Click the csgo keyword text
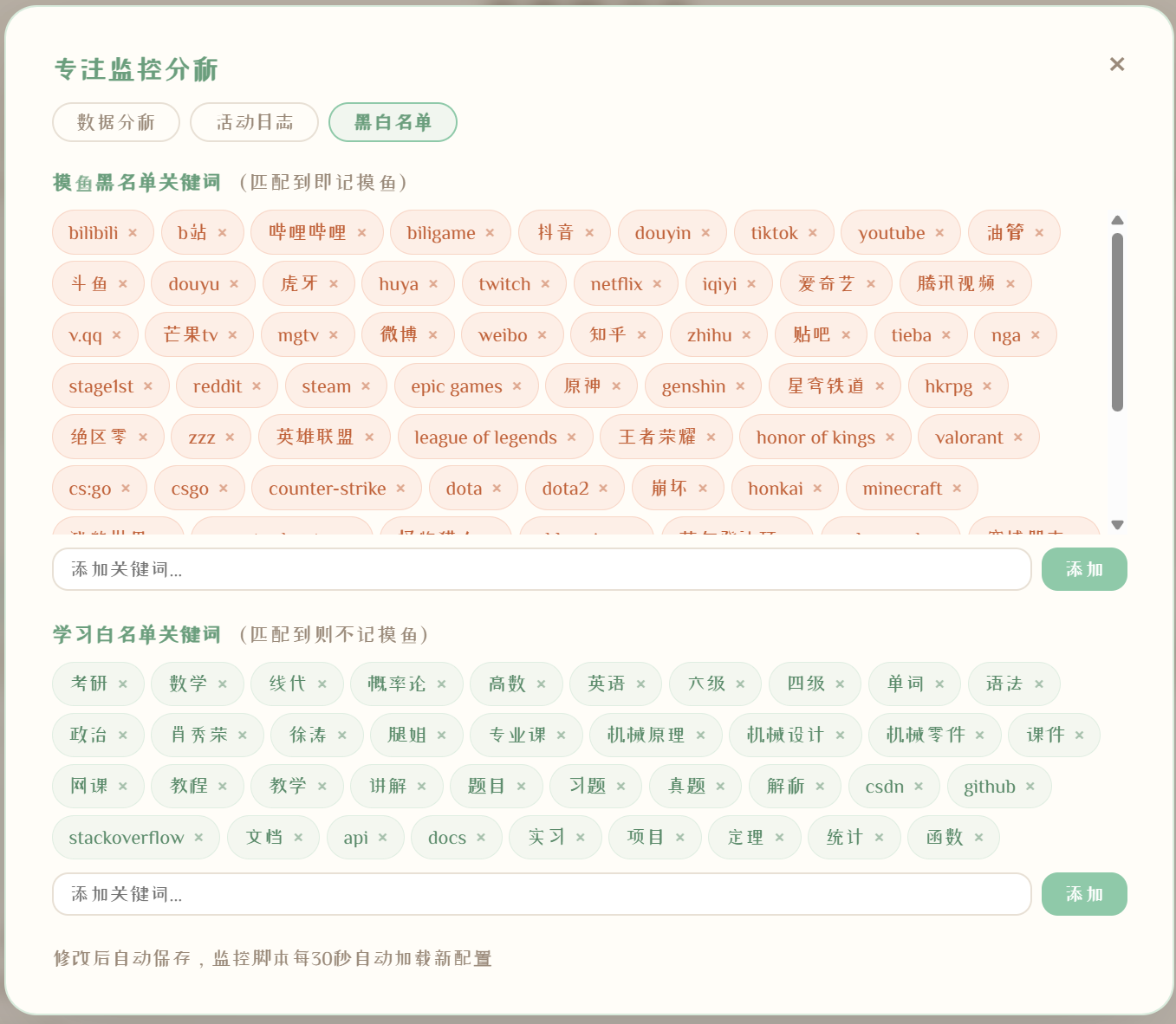 click(x=190, y=489)
